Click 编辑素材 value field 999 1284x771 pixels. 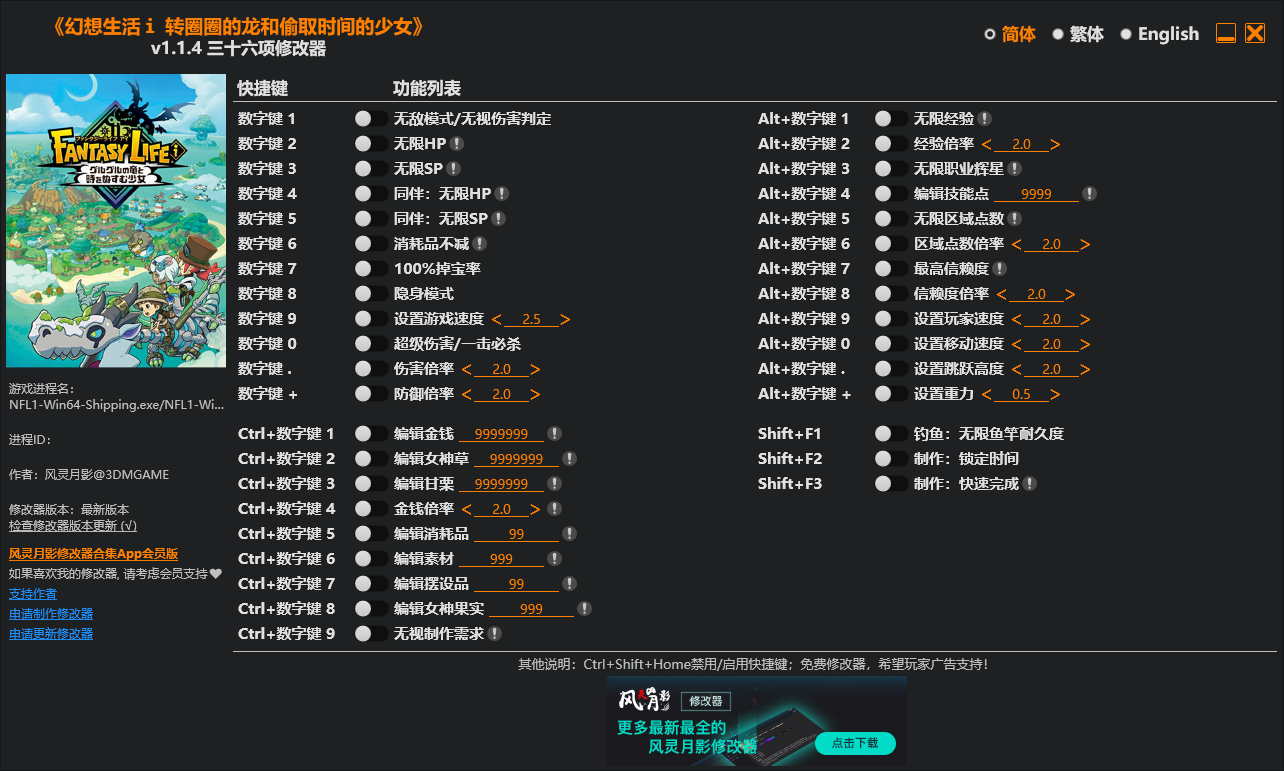(502, 559)
